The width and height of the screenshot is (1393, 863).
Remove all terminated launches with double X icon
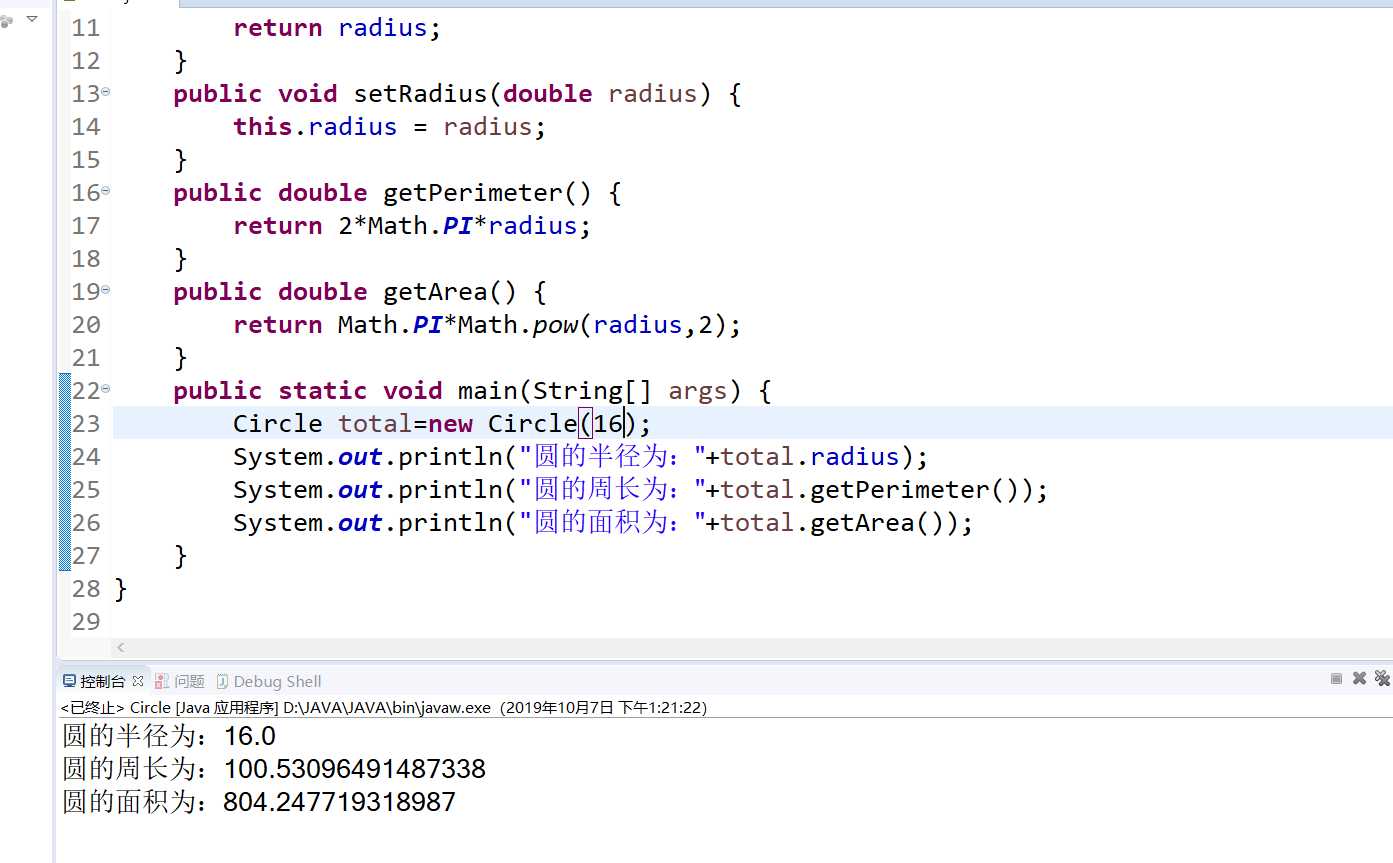1382,678
